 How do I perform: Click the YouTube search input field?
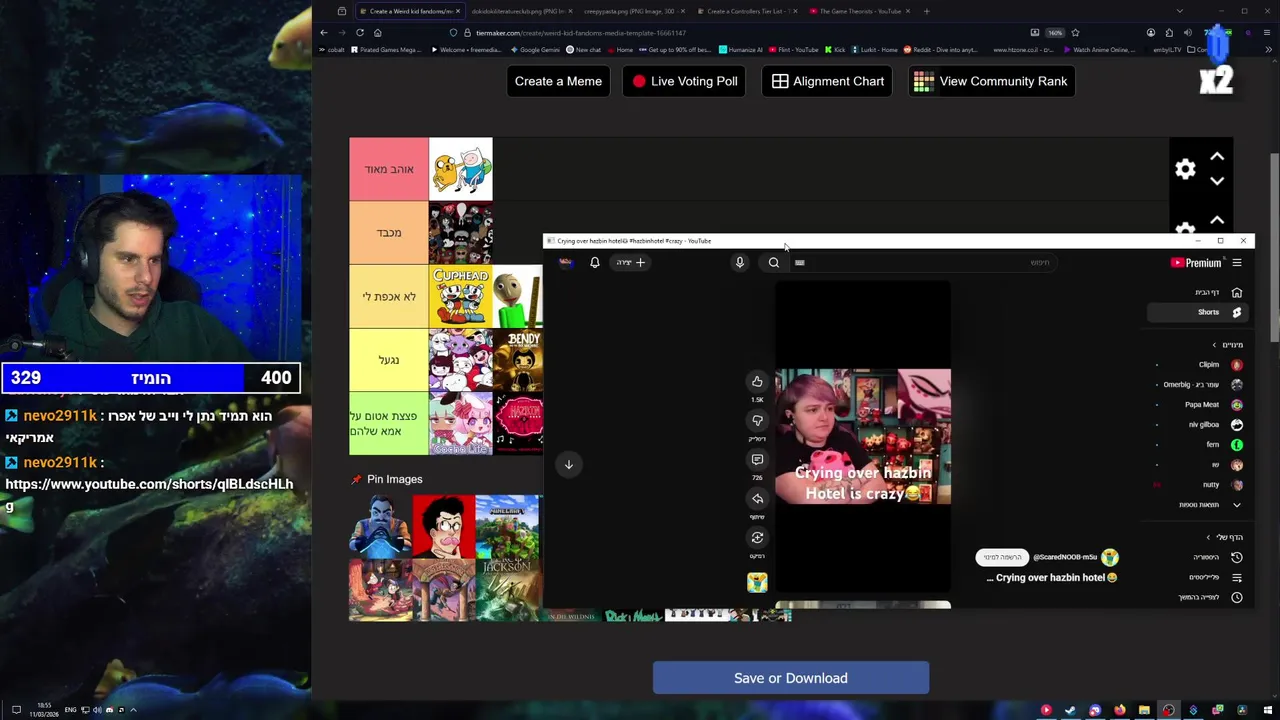tap(925, 262)
